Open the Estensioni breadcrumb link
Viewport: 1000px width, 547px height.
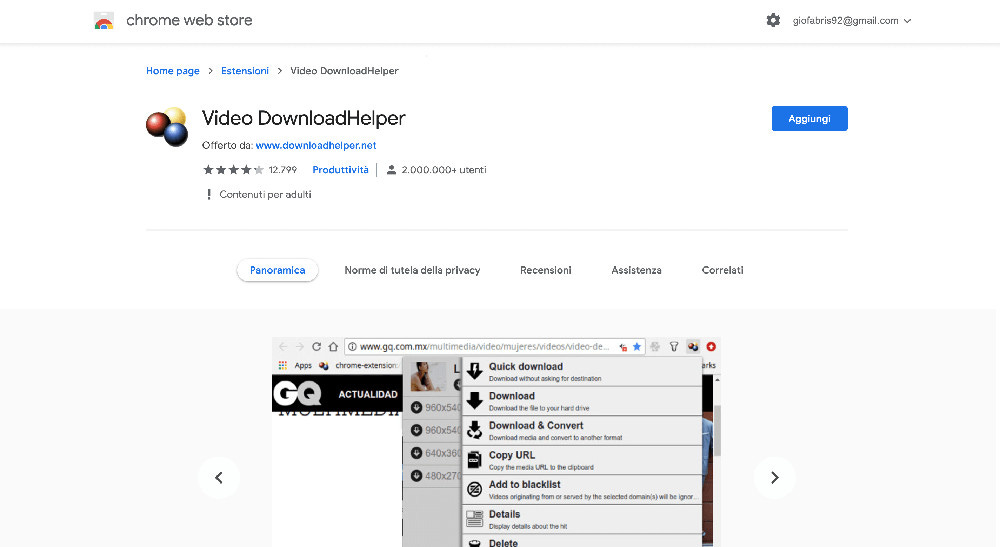point(245,71)
